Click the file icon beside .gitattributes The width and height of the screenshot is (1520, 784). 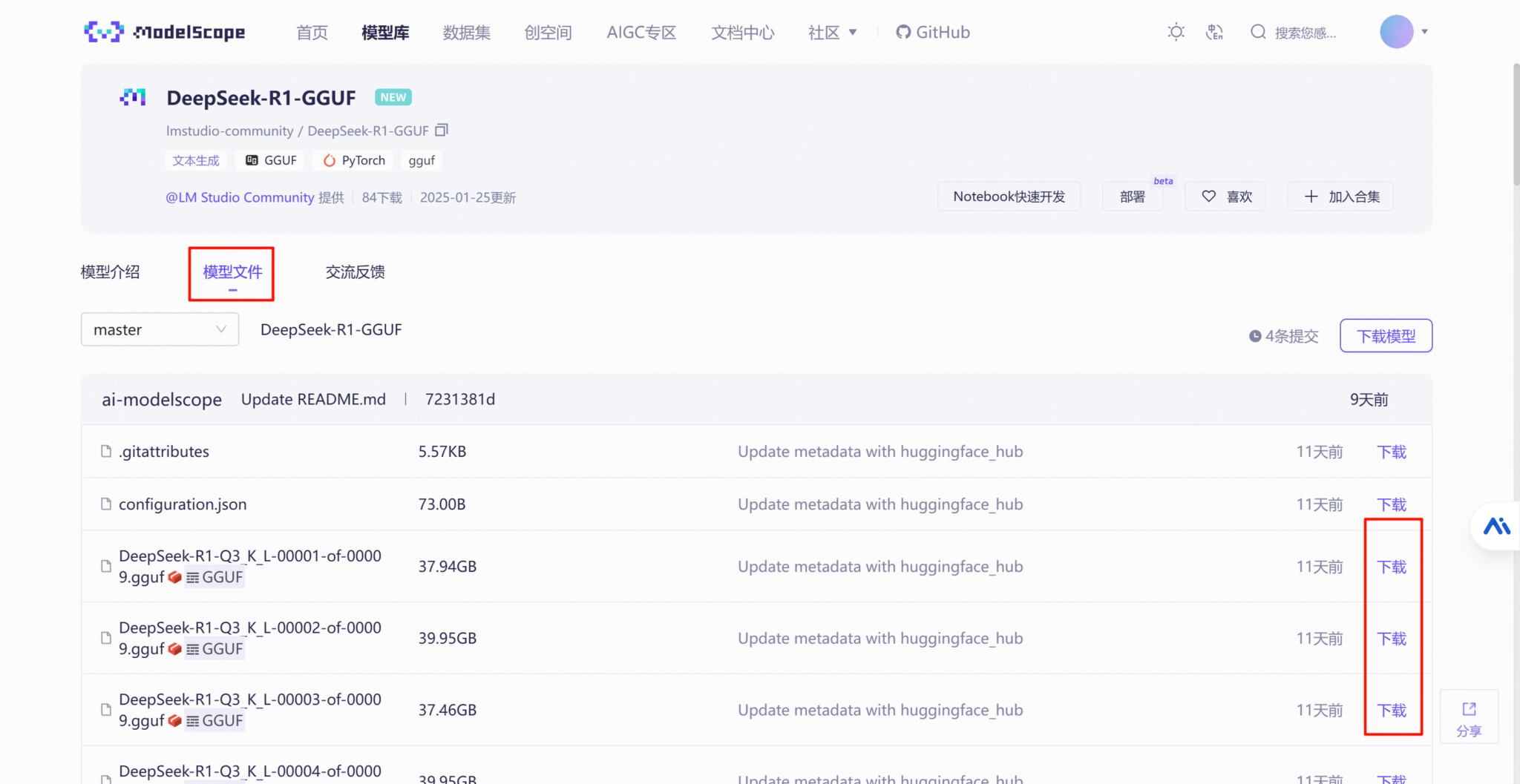[105, 451]
